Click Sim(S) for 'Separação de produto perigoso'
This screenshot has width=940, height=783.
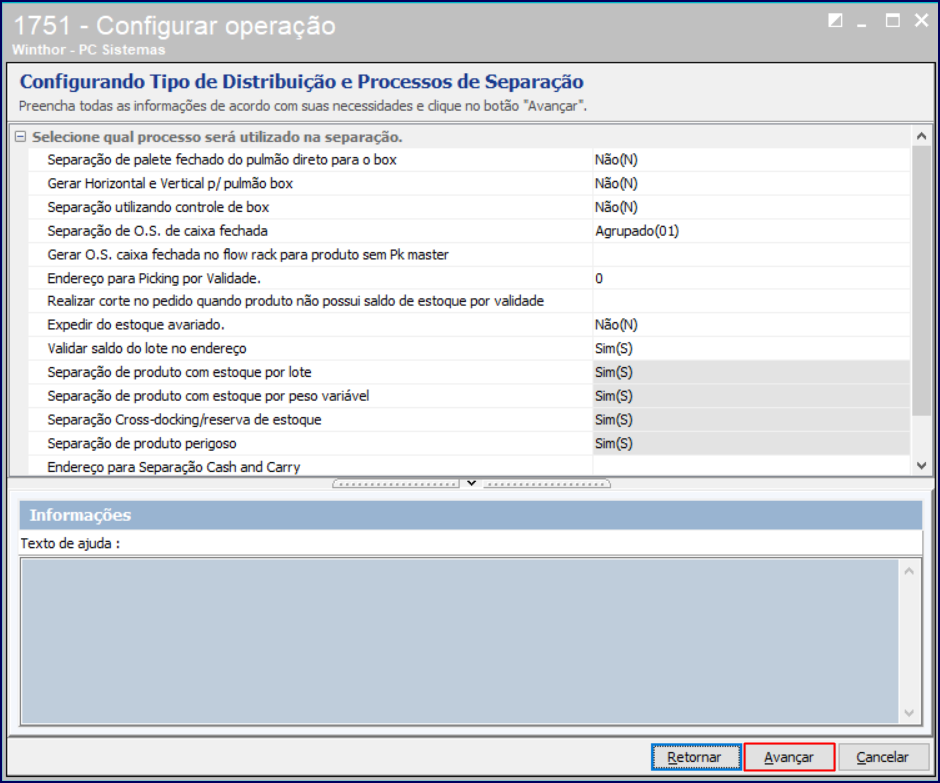751,443
